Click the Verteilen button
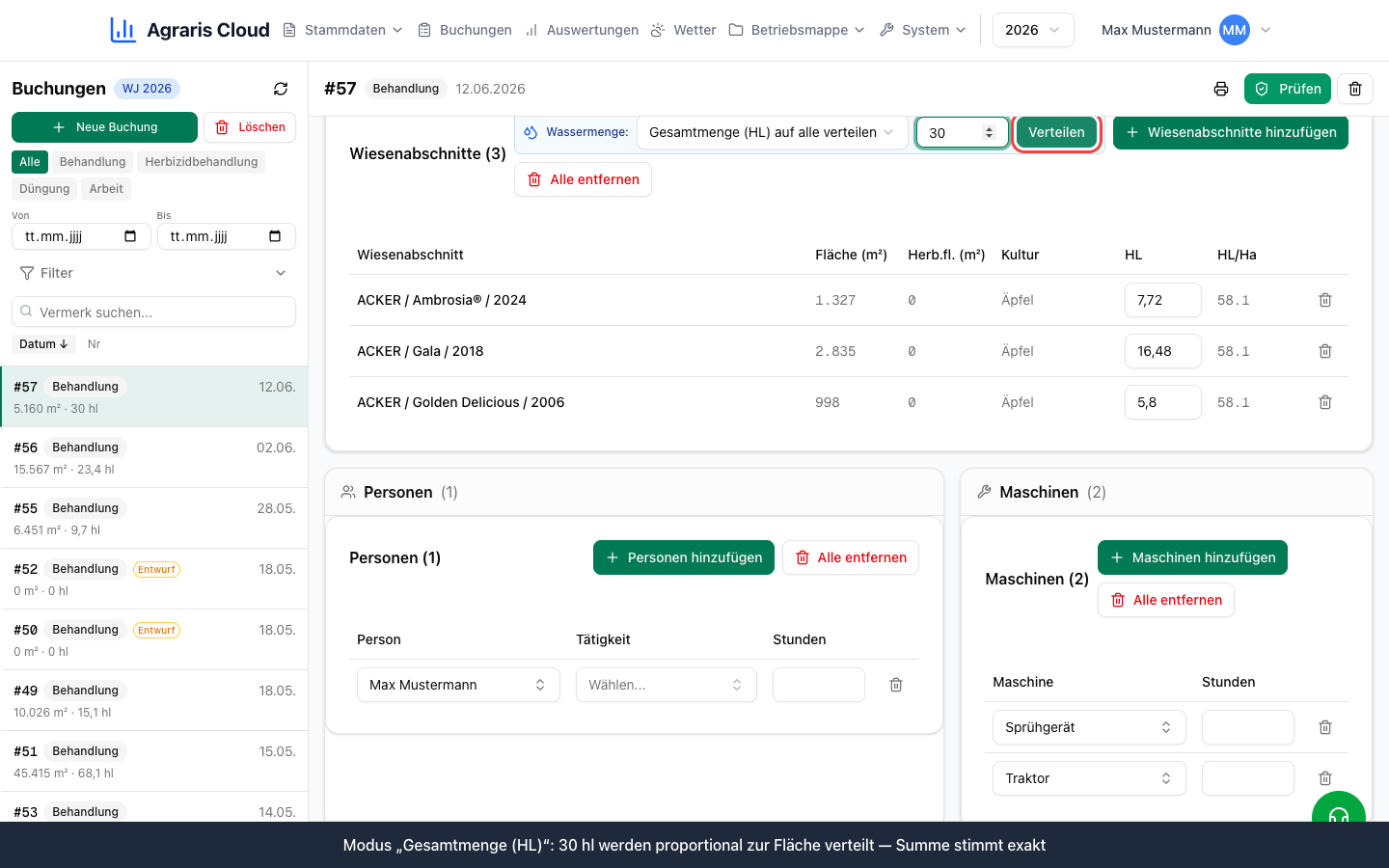Screen dimensions: 1389x868 pos(1056,132)
